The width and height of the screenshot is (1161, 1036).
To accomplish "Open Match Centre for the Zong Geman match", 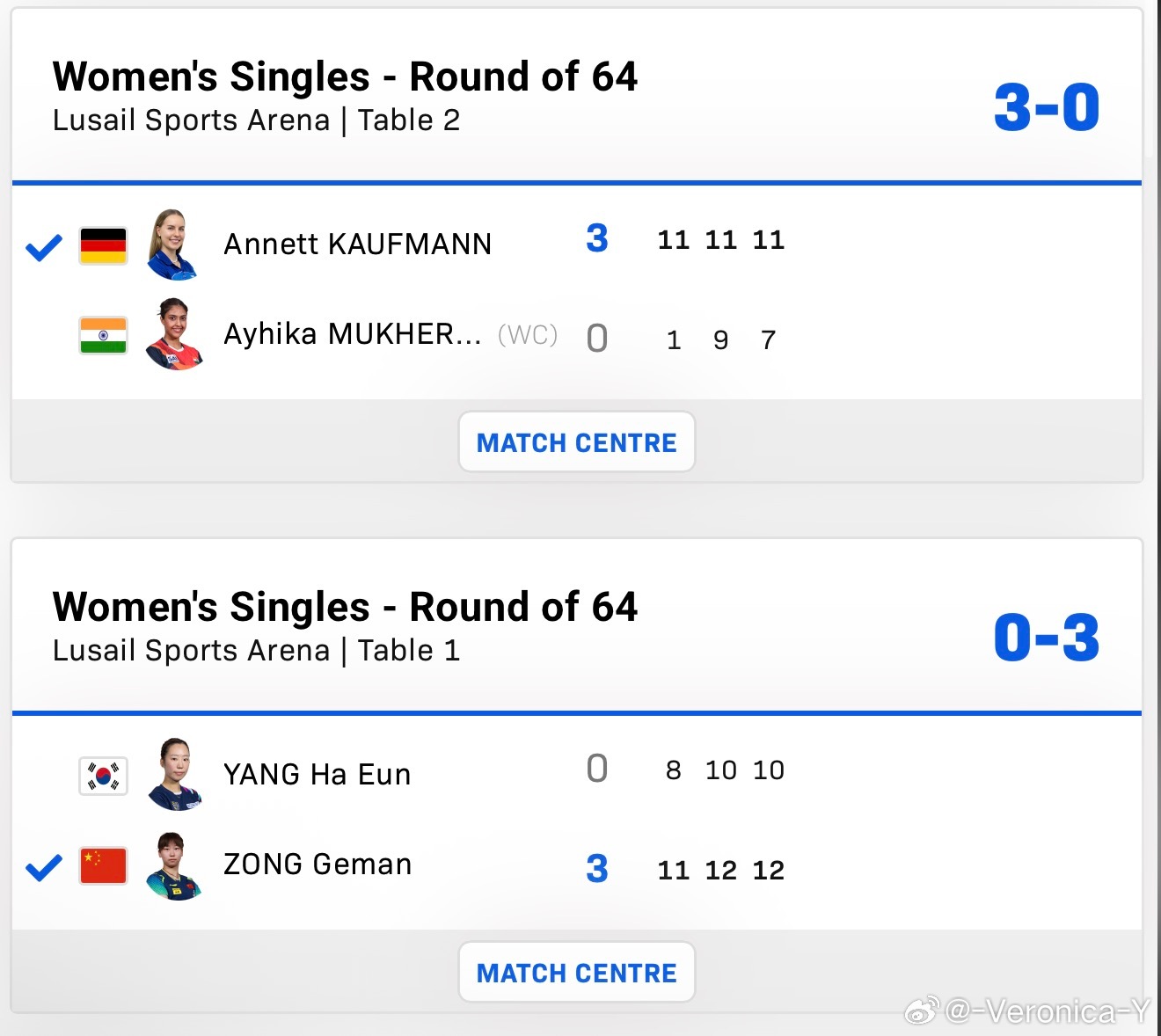I will click(576, 973).
